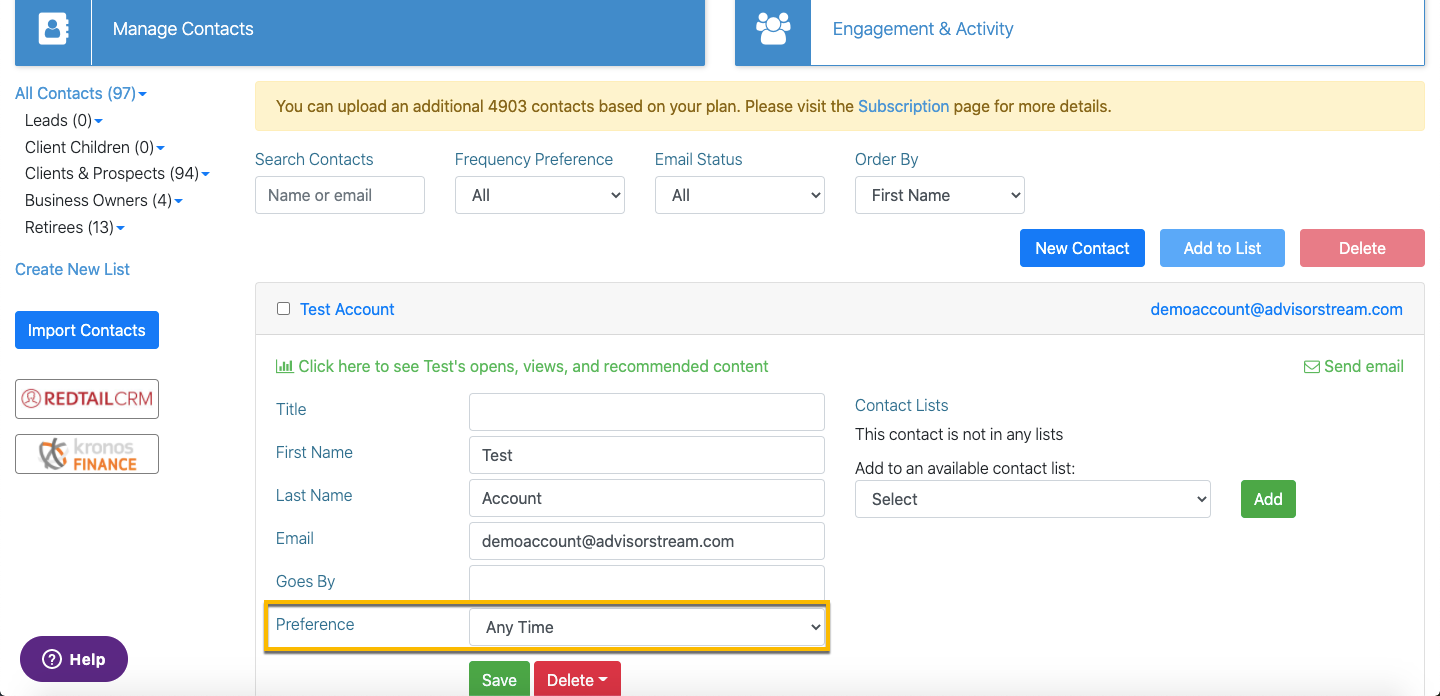Open the contact list Select dropdown
The width and height of the screenshot is (1440, 696).
[1033, 499]
